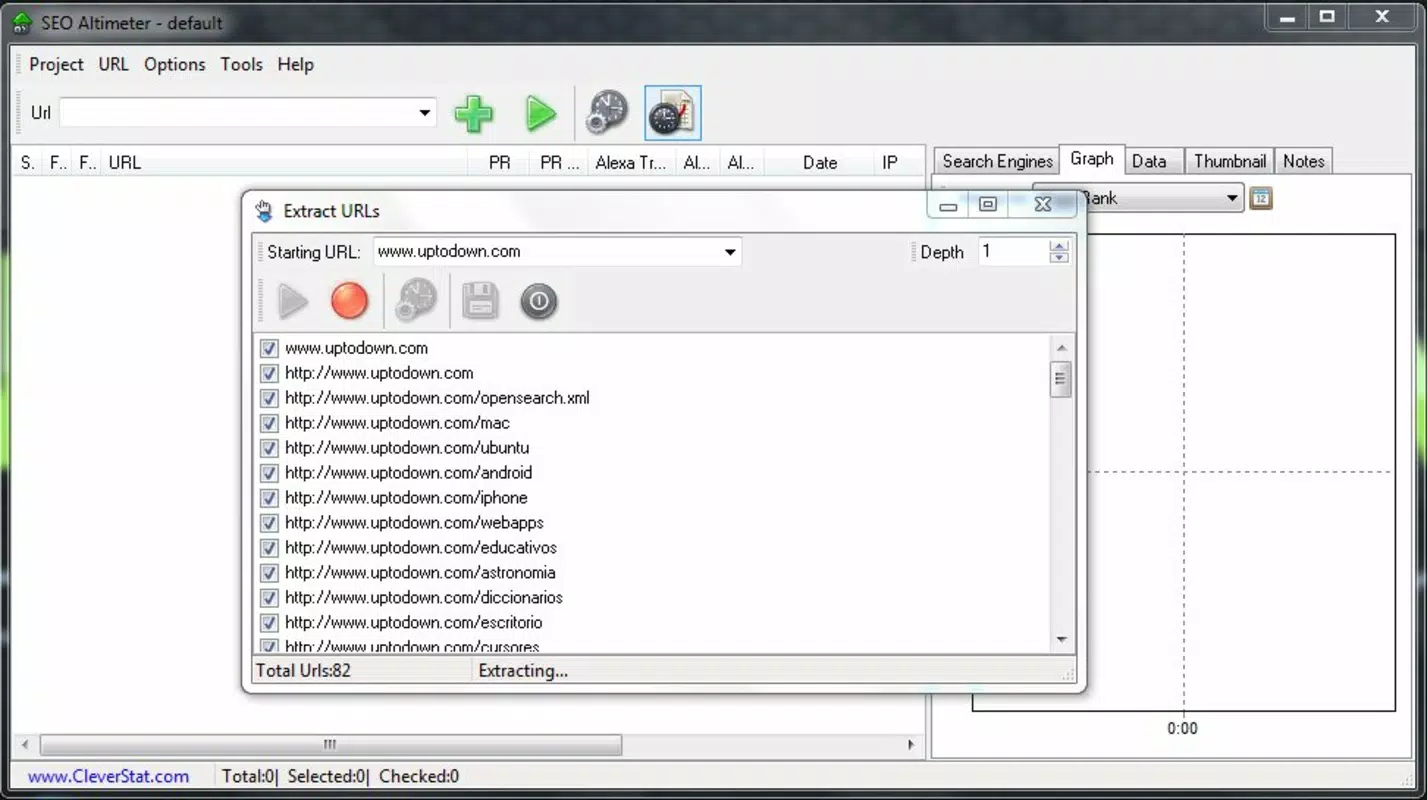The width and height of the screenshot is (1427, 800).
Task: Click the Extracting... status text
Action: [x=523, y=671]
